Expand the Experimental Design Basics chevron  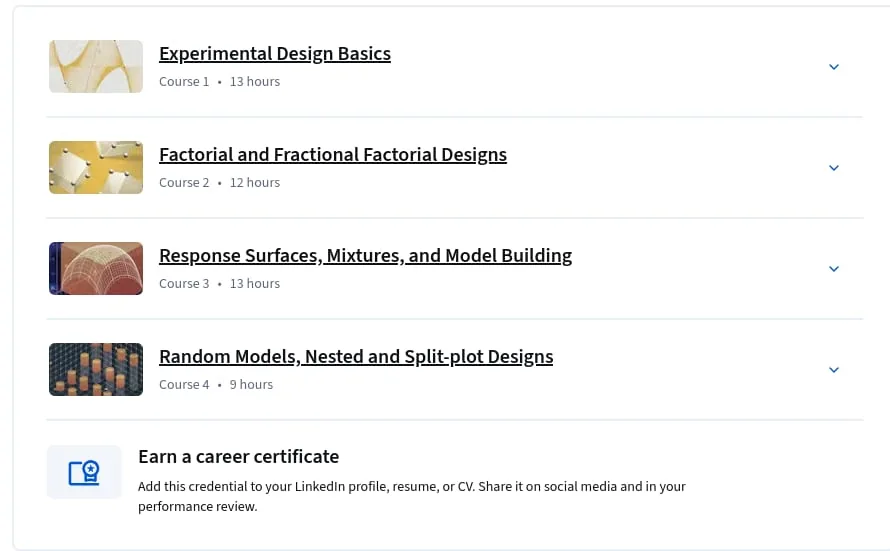(834, 67)
